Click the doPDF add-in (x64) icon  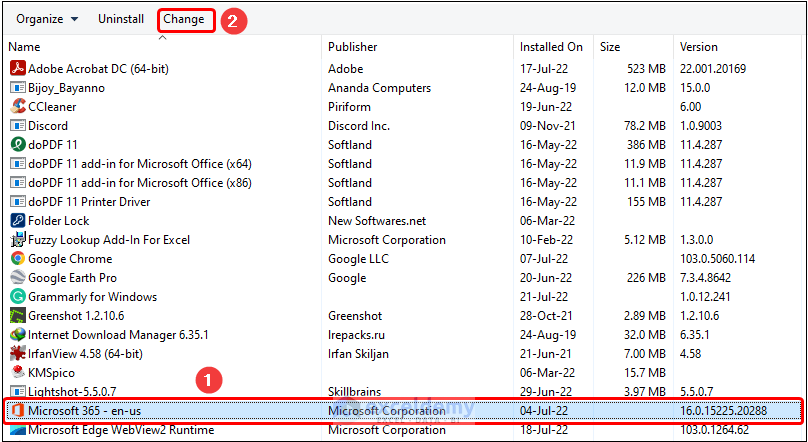pyautogui.click(x=18, y=164)
